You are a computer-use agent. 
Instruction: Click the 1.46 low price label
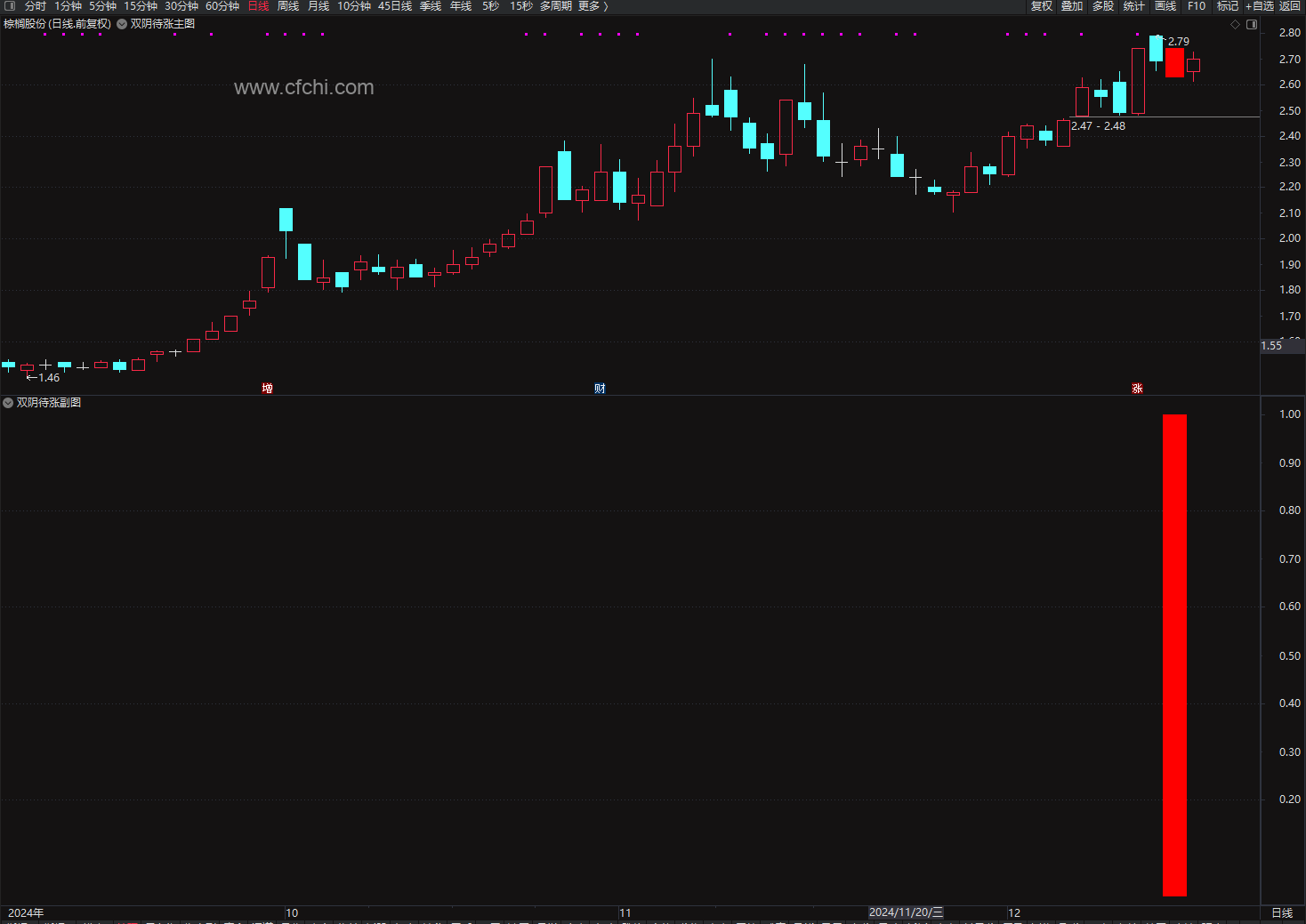(49, 378)
